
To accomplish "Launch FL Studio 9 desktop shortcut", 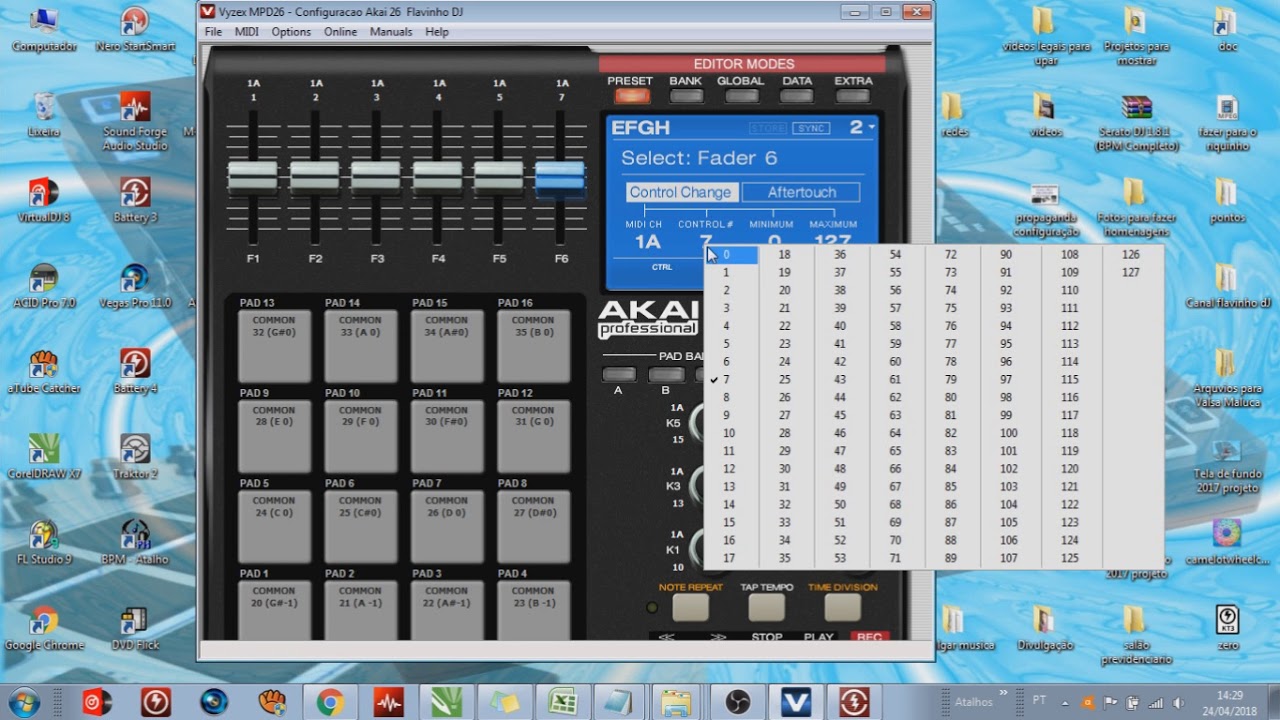I will 44,542.
